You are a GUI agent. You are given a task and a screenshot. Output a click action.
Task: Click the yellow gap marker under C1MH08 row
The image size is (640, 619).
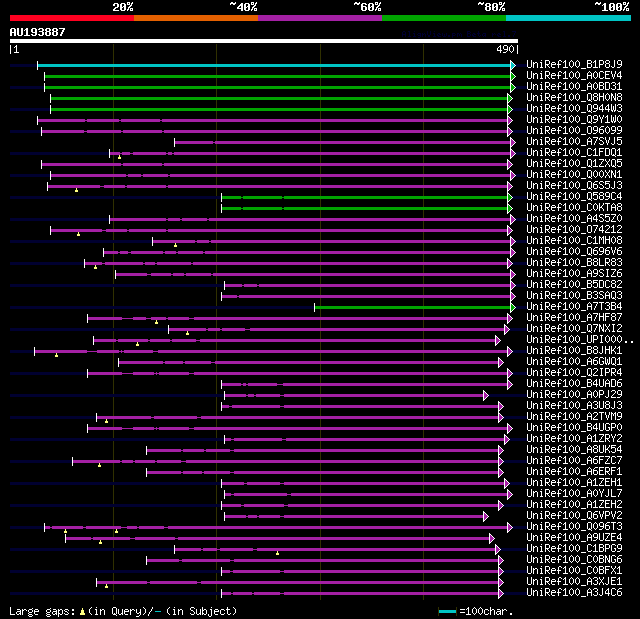(x=176, y=245)
